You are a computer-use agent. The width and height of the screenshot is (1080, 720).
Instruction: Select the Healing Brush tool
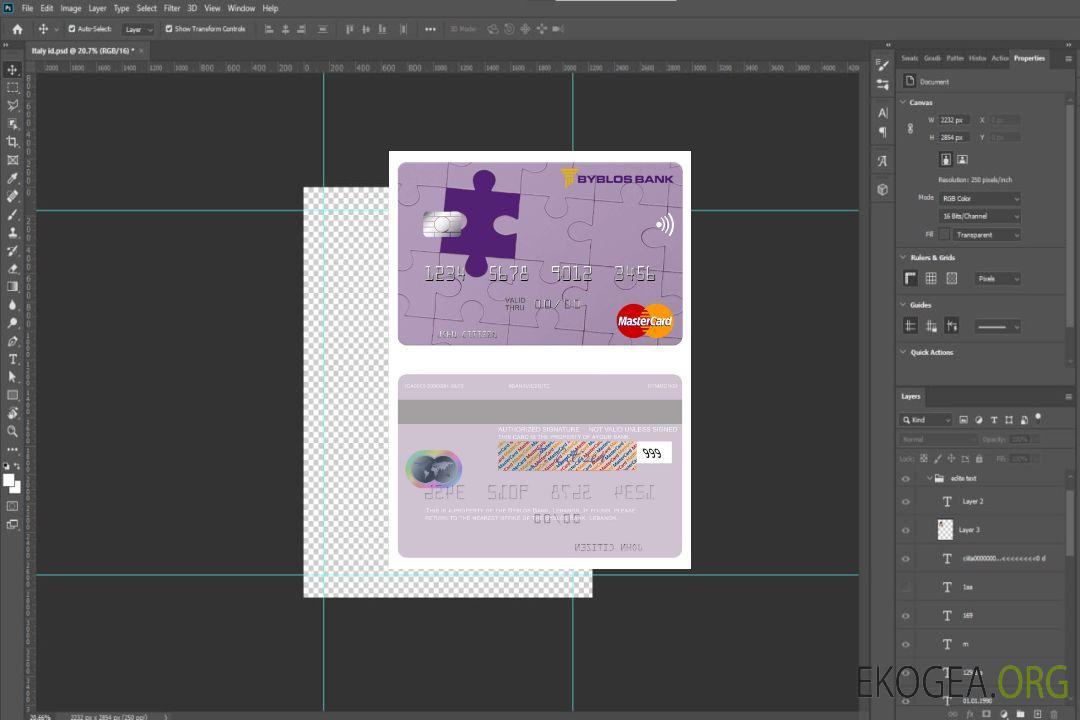(12, 196)
